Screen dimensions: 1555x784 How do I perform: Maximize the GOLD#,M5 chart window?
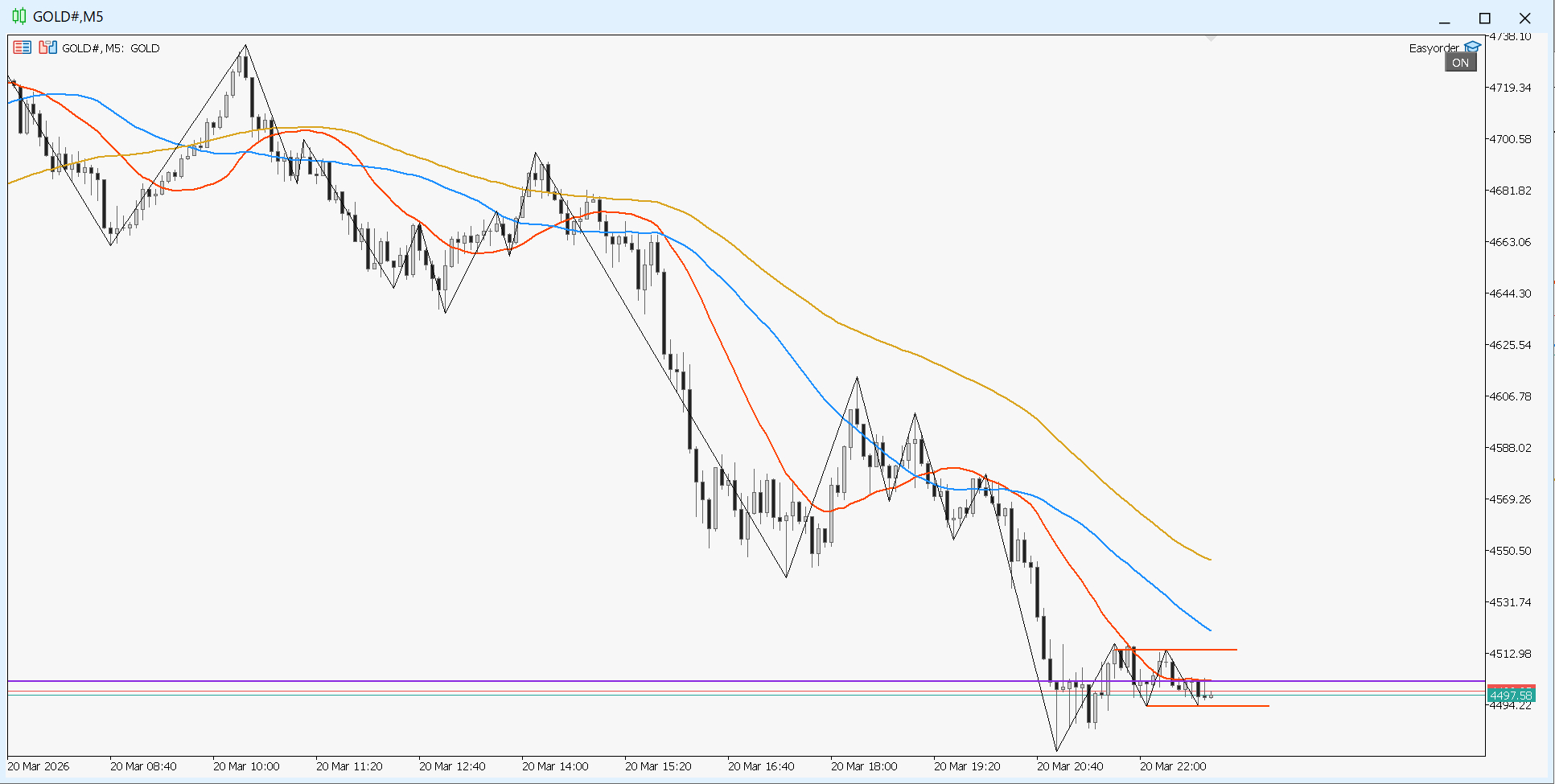[1485, 18]
